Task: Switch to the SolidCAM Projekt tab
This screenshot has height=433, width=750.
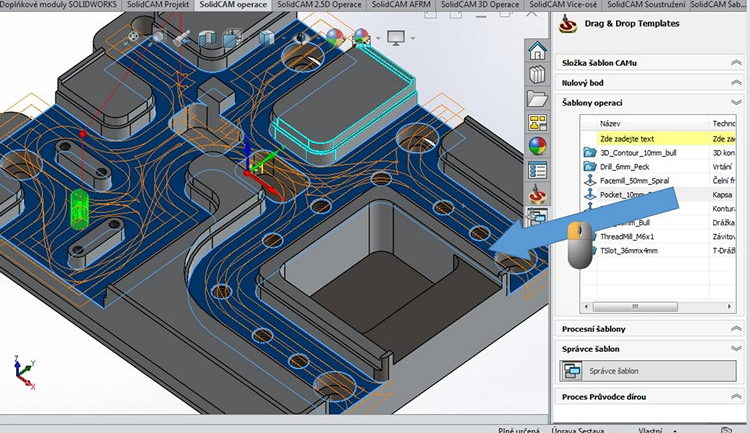Action: point(158,5)
